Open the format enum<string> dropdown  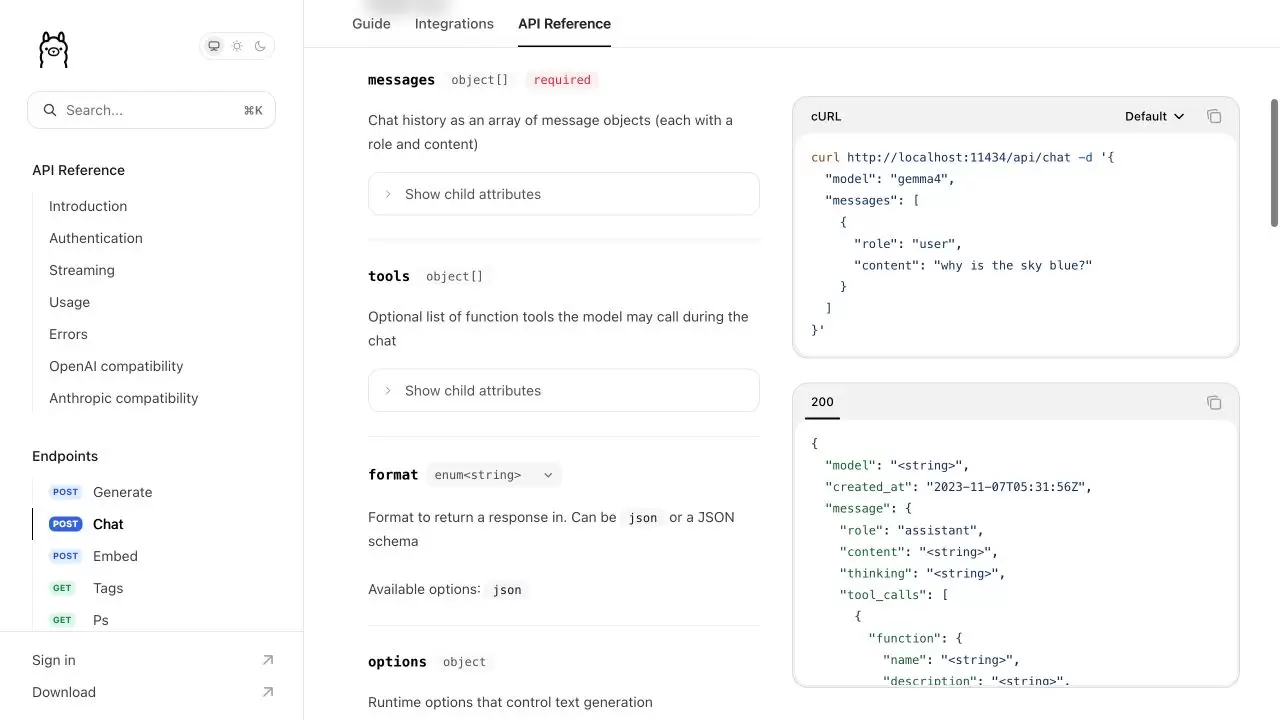tap(494, 475)
